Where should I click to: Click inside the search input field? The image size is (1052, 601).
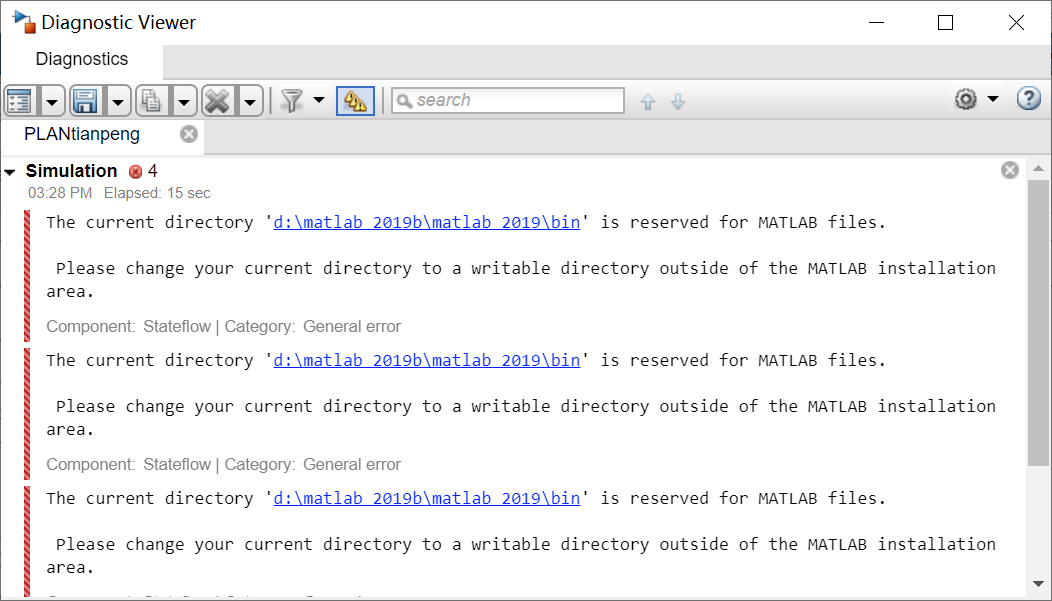point(510,100)
